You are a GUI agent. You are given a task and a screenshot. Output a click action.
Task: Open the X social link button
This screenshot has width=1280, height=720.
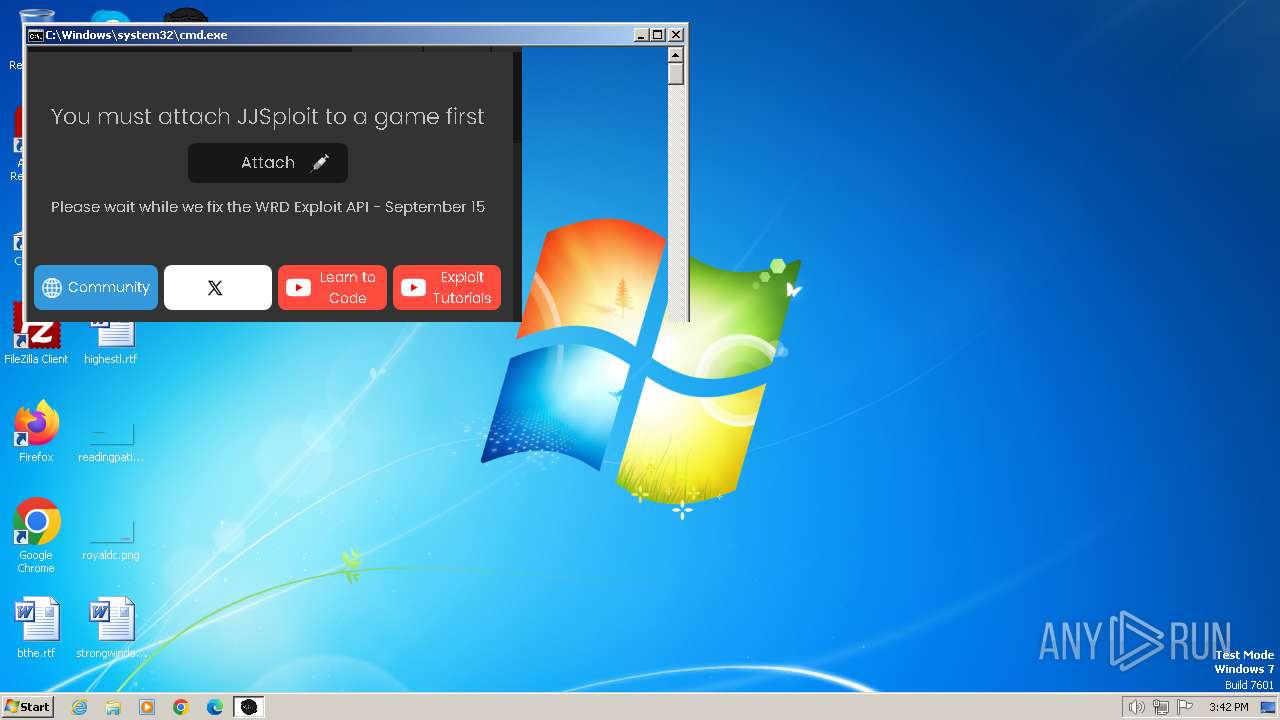[218, 288]
